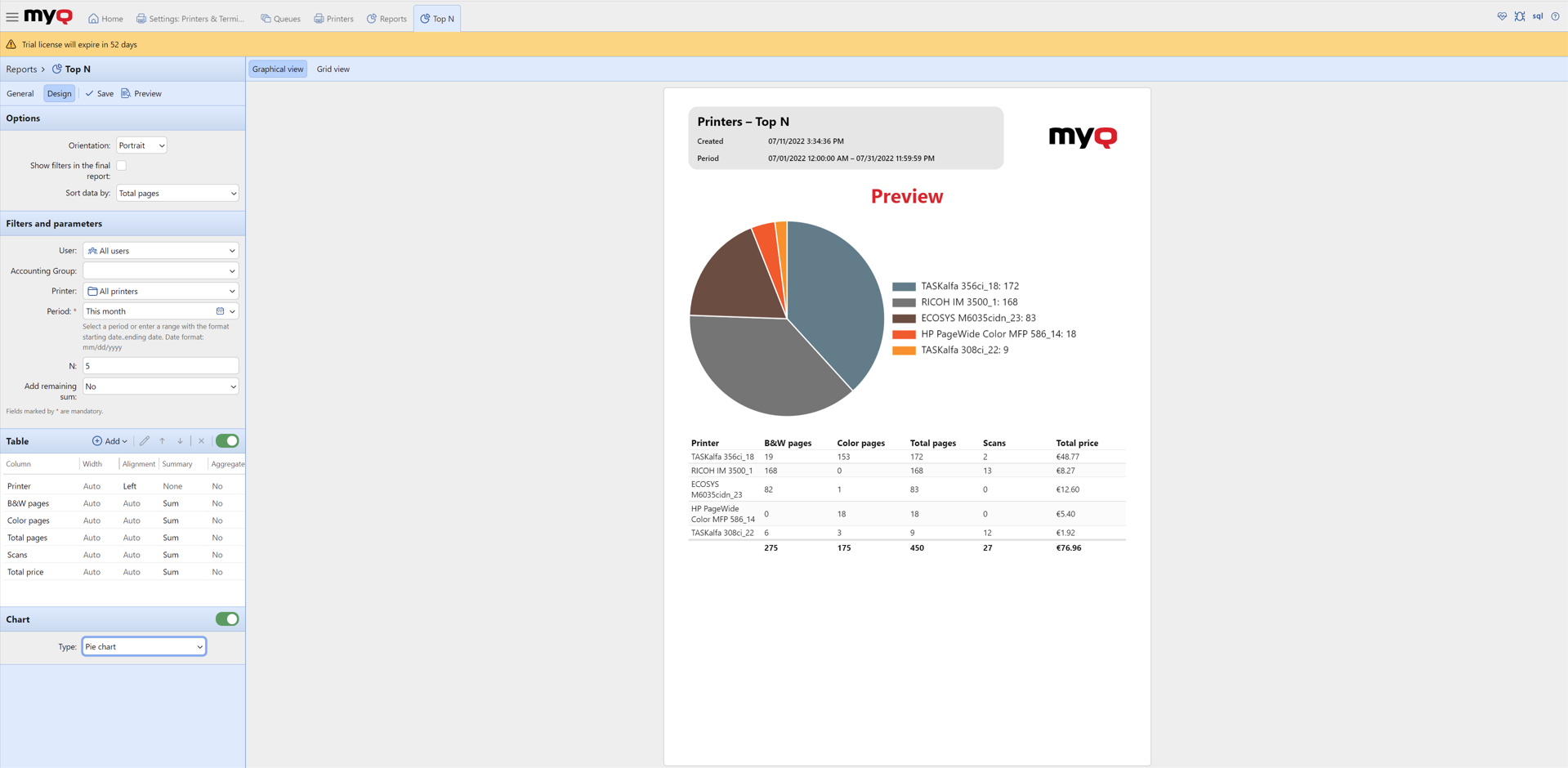The height and width of the screenshot is (768, 1568).
Task: Open the Add remaining sum dropdown
Action: pyautogui.click(x=161, y=386)
